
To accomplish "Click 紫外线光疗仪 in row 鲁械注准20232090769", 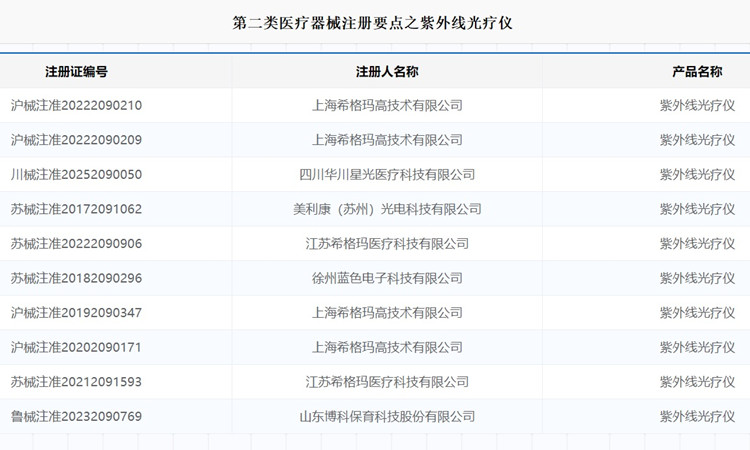I will (x=697, y=417).
